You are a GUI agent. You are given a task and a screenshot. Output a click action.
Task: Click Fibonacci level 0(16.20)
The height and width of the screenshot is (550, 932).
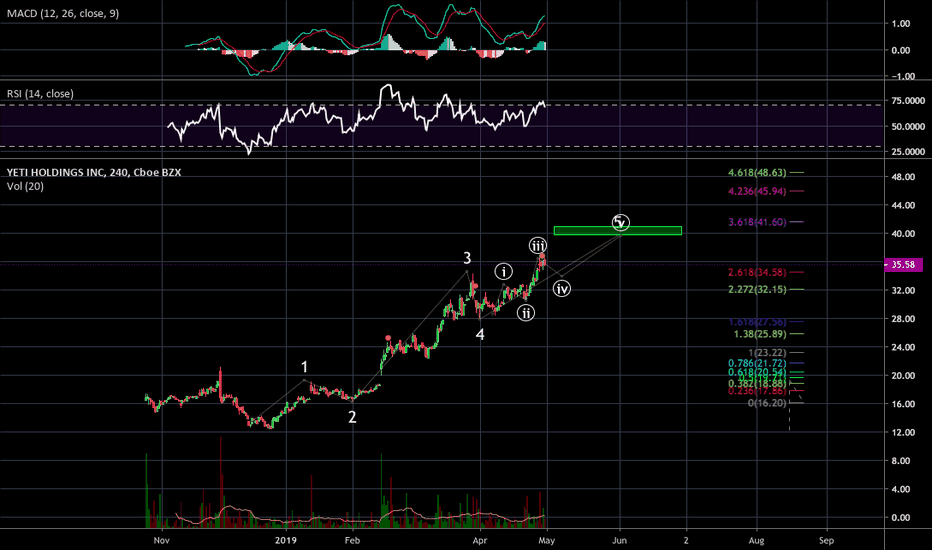pyautogui.click(x=767, y=403)
